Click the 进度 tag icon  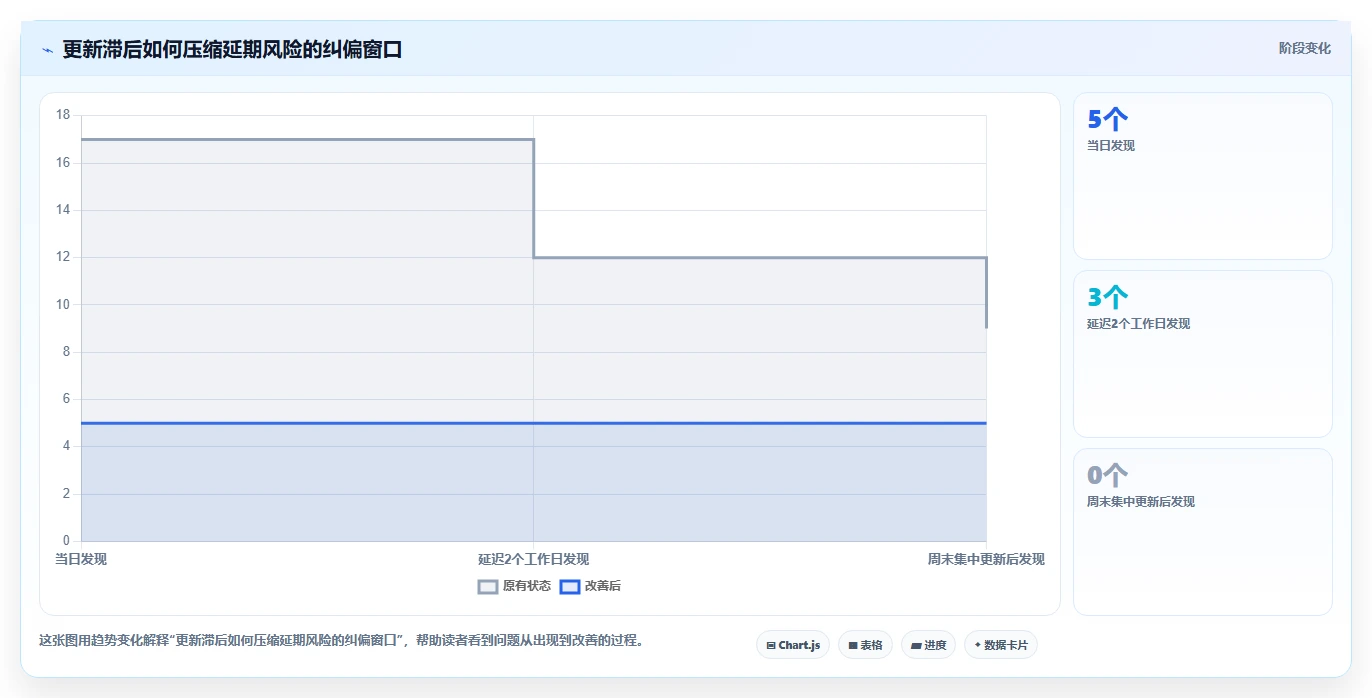click(916, 646)
